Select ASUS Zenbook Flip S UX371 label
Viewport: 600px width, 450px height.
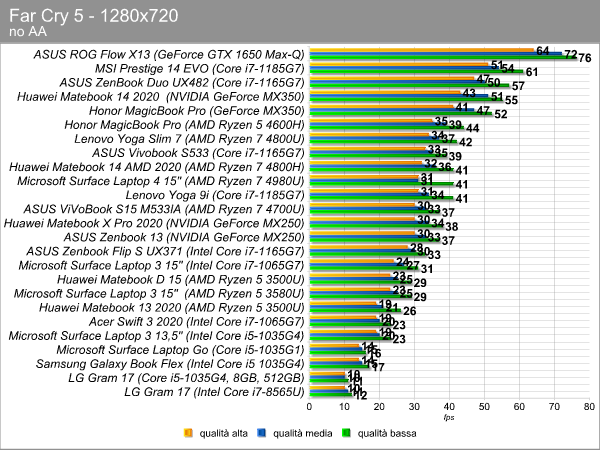[165, 251]
